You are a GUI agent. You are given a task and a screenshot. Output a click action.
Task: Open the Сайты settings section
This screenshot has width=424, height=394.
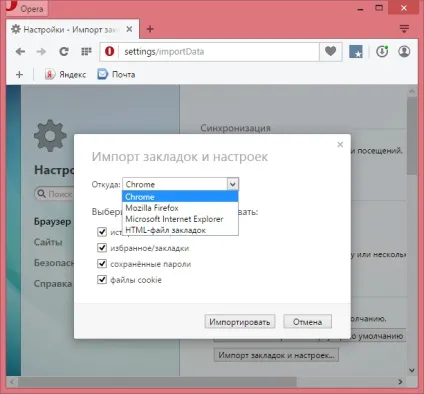coord(48,242)
